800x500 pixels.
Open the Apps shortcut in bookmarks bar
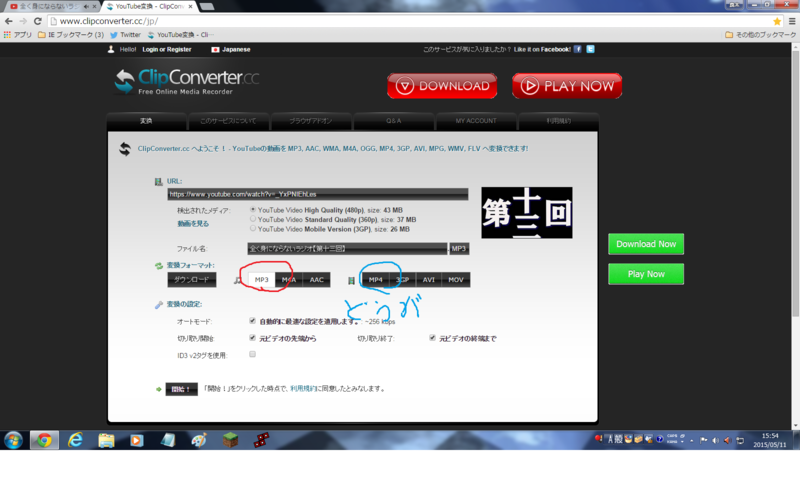click(x=17, y=35)
